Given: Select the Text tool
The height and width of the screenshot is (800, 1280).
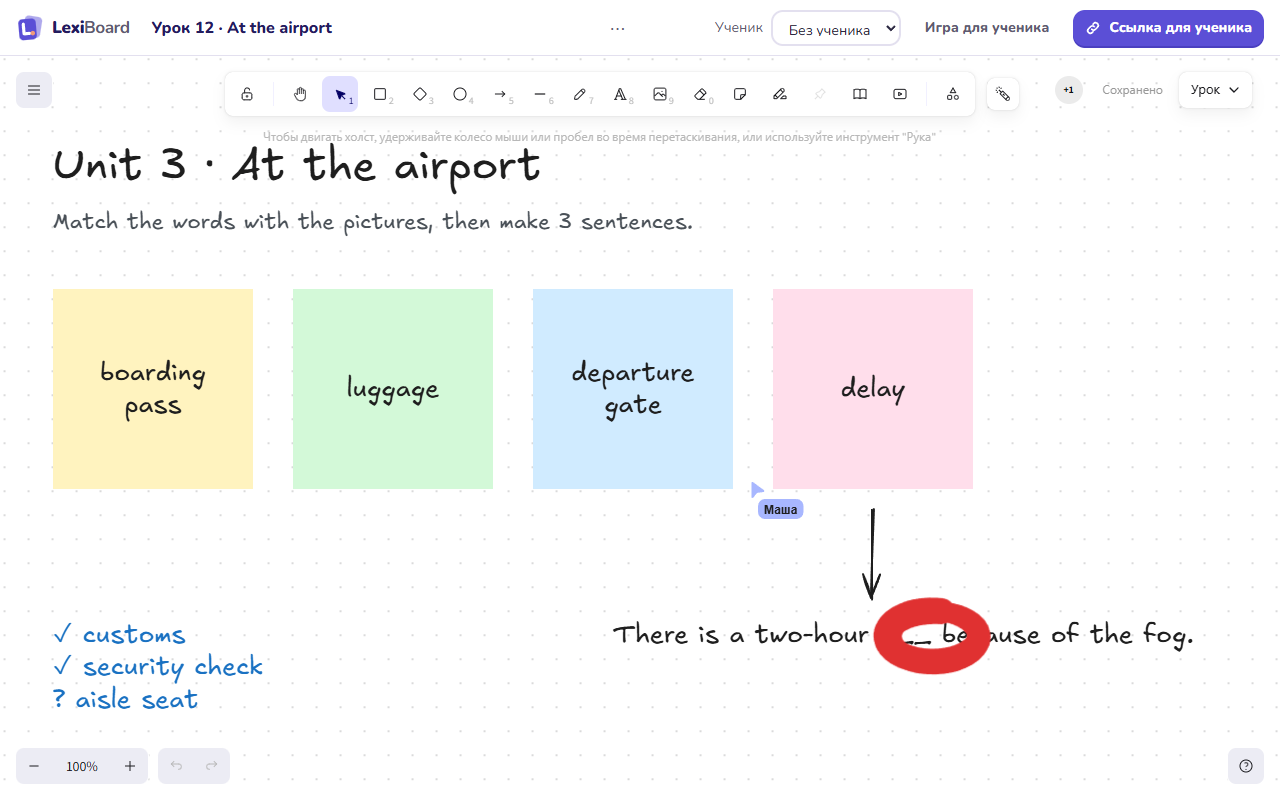Looking at the screenshot, I should (x=620, y=94).
